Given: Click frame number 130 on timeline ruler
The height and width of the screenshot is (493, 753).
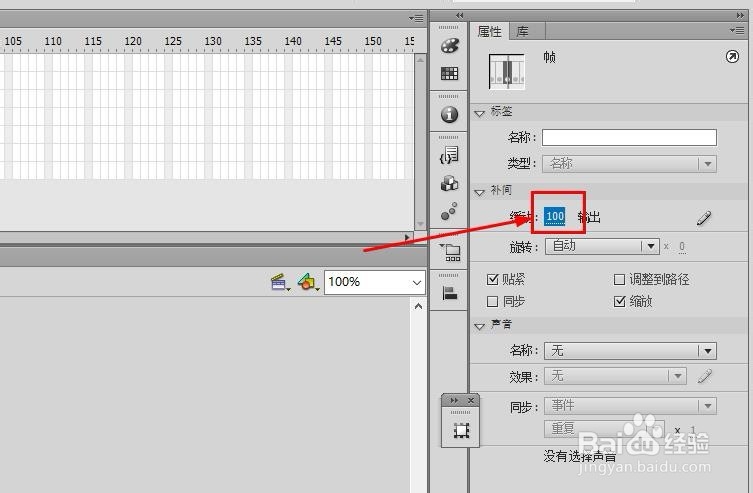Looking at the screenshot, I should pos(213,41).
